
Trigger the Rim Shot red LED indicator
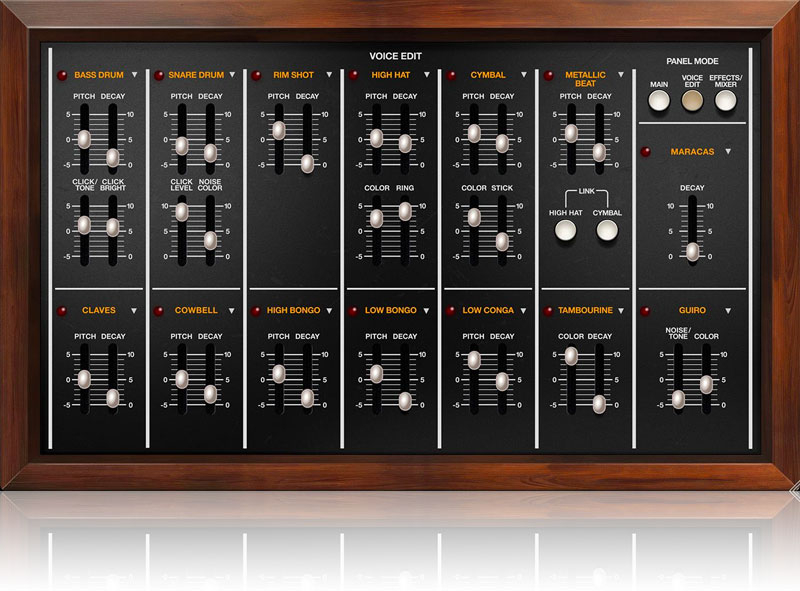[257, 75]
